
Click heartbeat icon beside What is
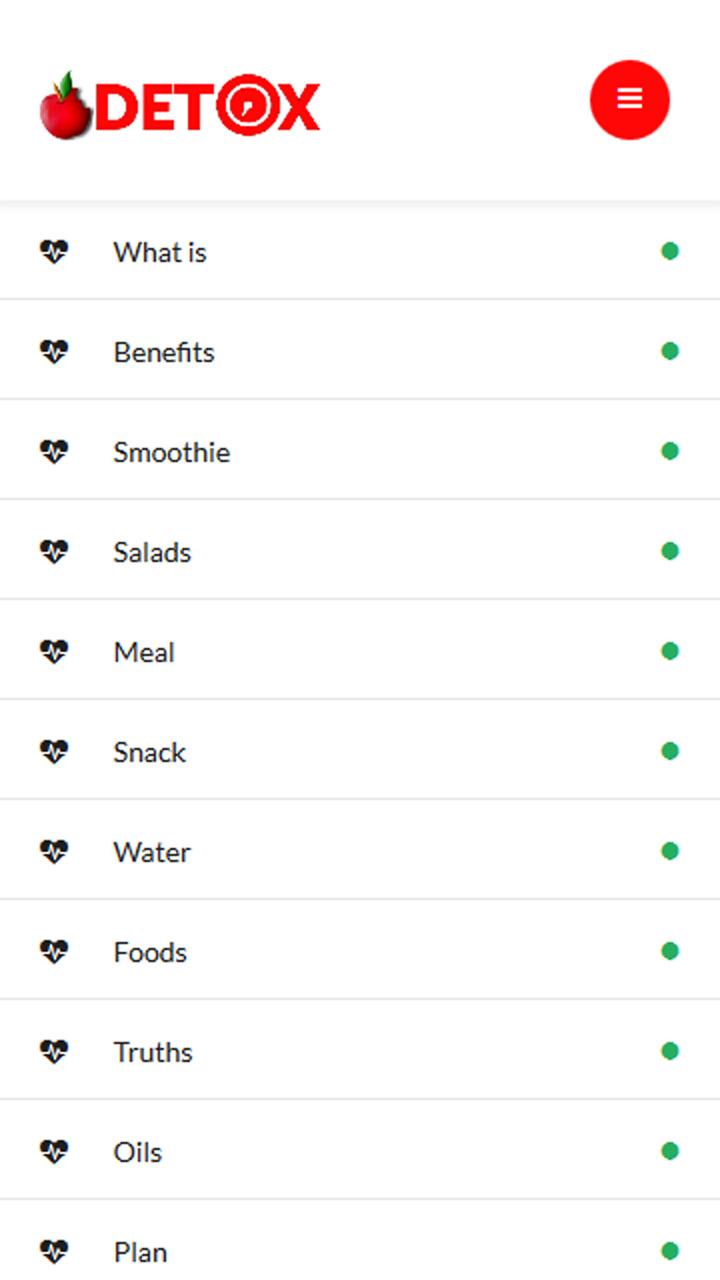[54, 251]
